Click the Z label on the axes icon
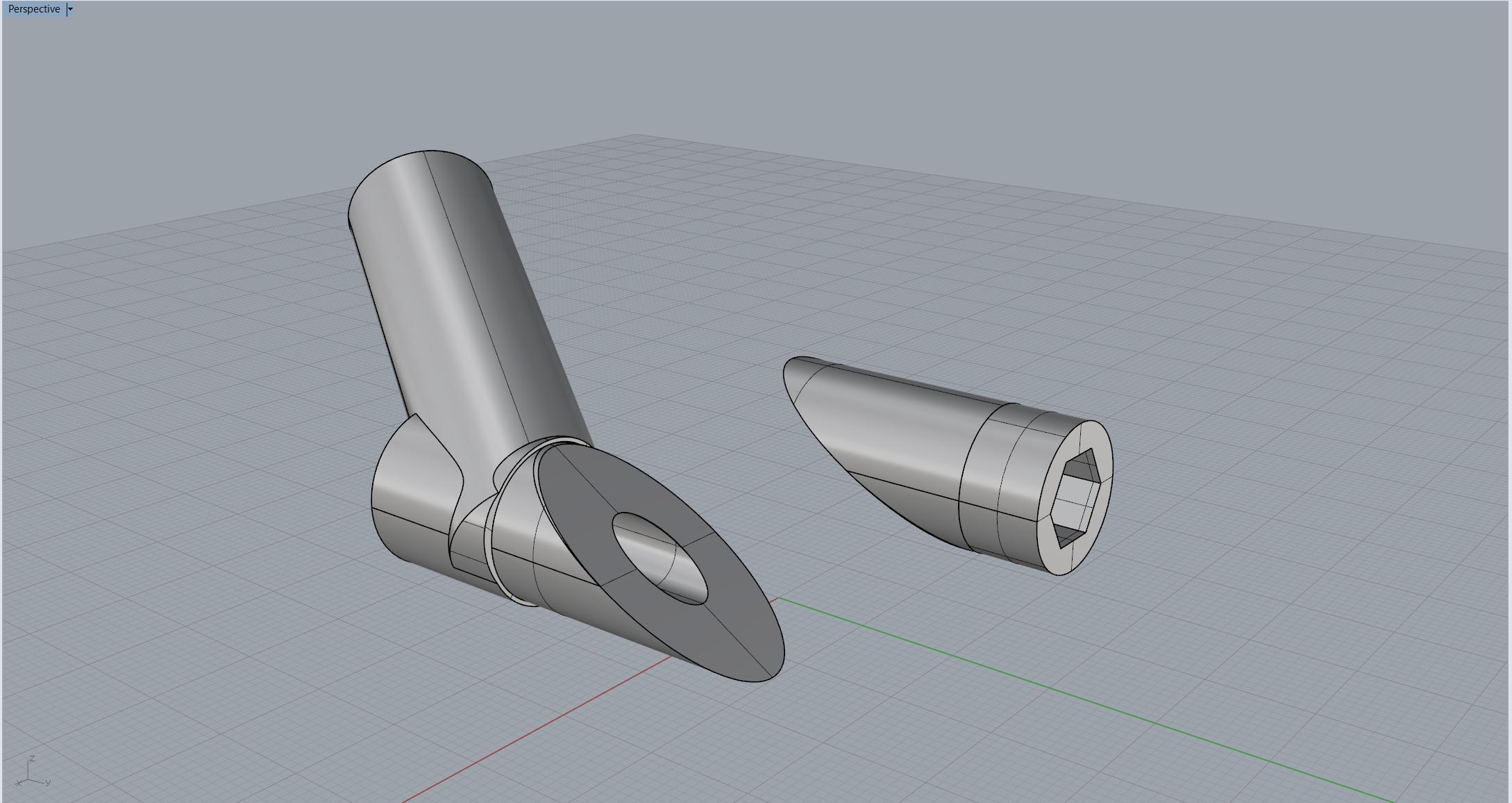 coord(33,759)
